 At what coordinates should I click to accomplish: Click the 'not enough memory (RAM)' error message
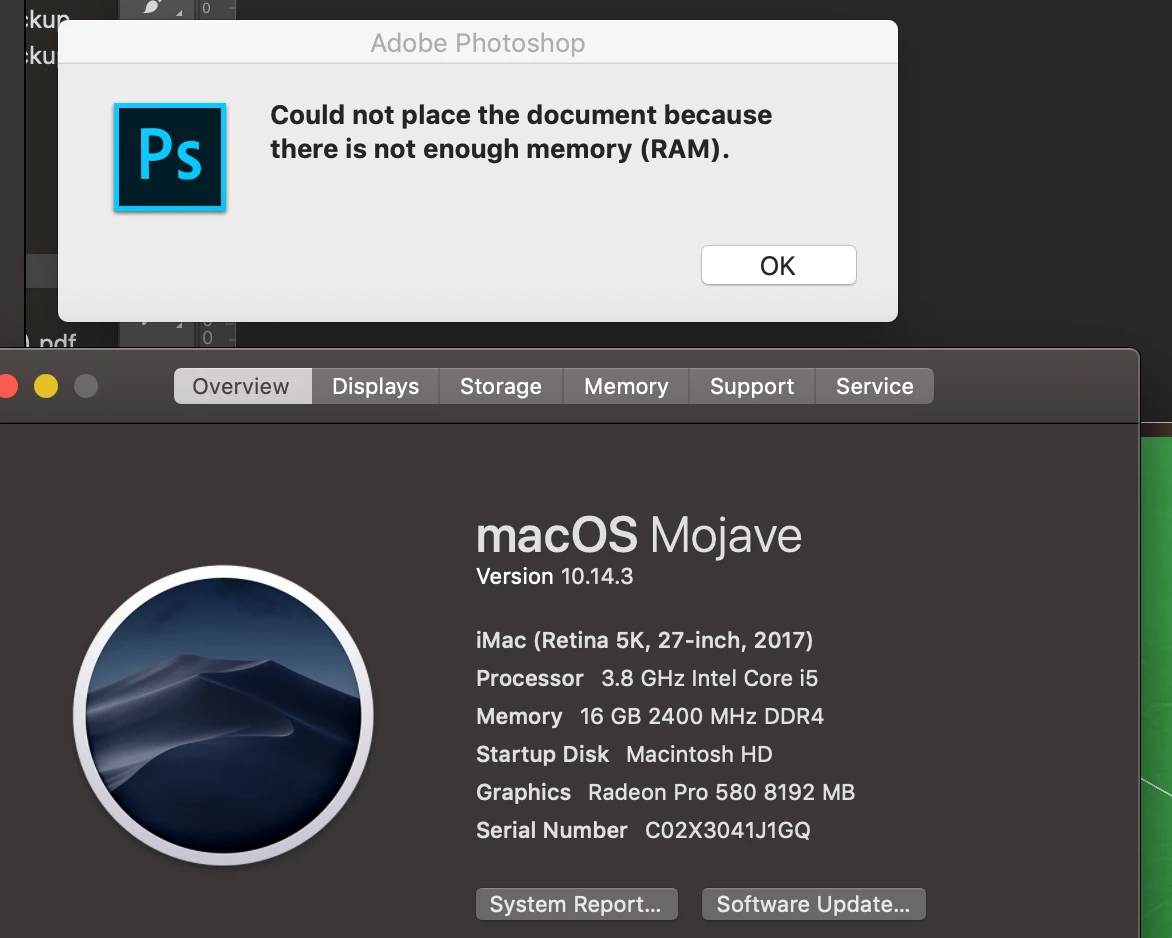[x=521, y=132]
